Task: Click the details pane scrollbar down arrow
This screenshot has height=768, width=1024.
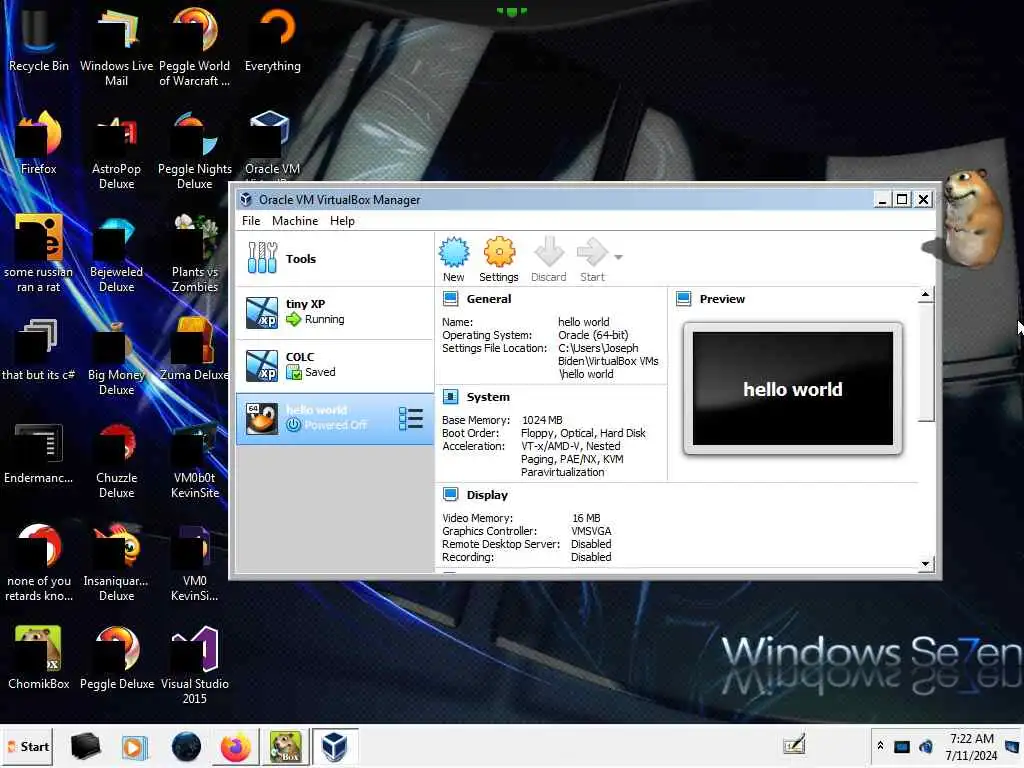Action: pyautogui.click(x=925, y=564)
